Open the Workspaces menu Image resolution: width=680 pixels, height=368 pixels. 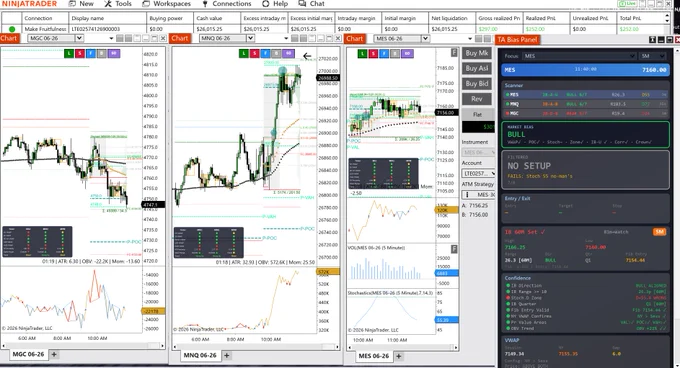coord(167,3)
